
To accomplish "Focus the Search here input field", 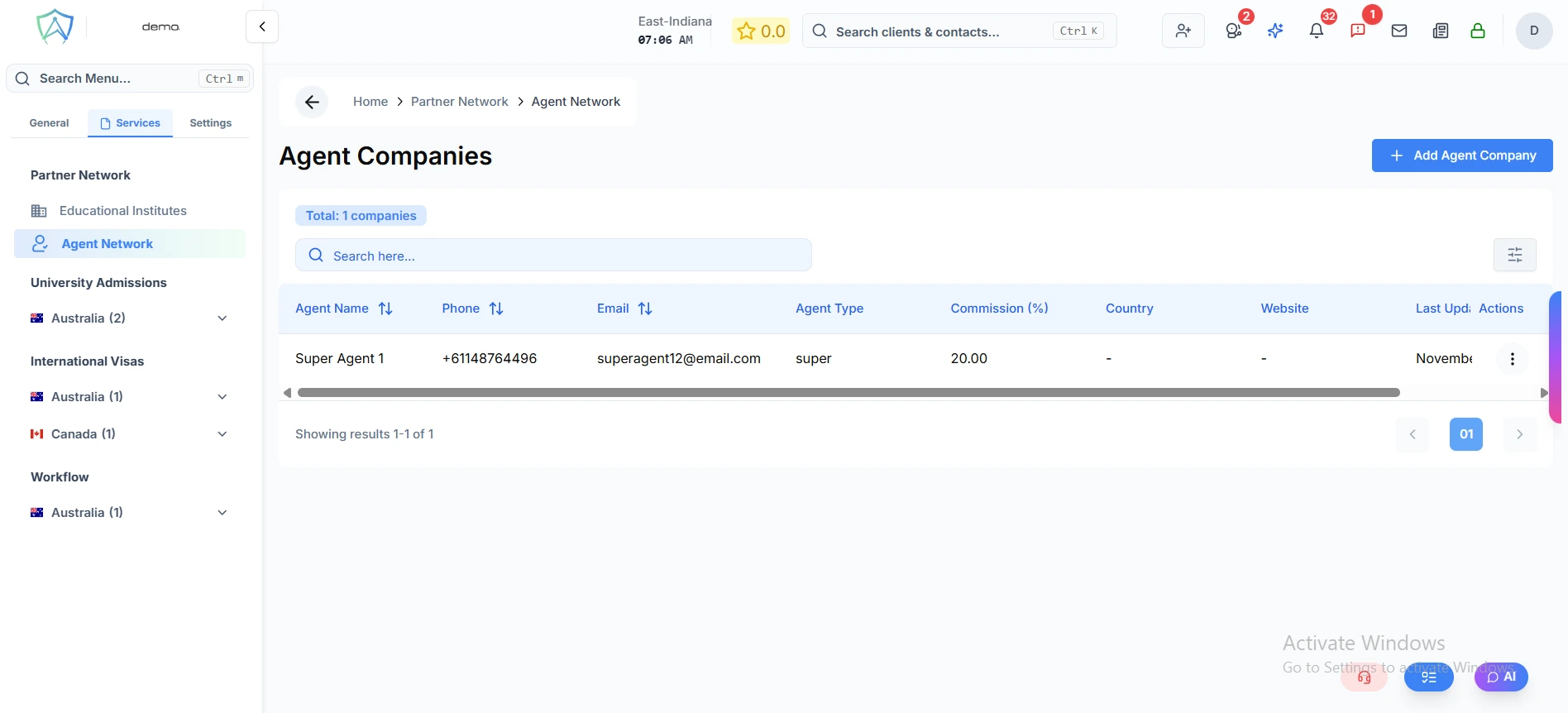I will click(x=562, y=256).
